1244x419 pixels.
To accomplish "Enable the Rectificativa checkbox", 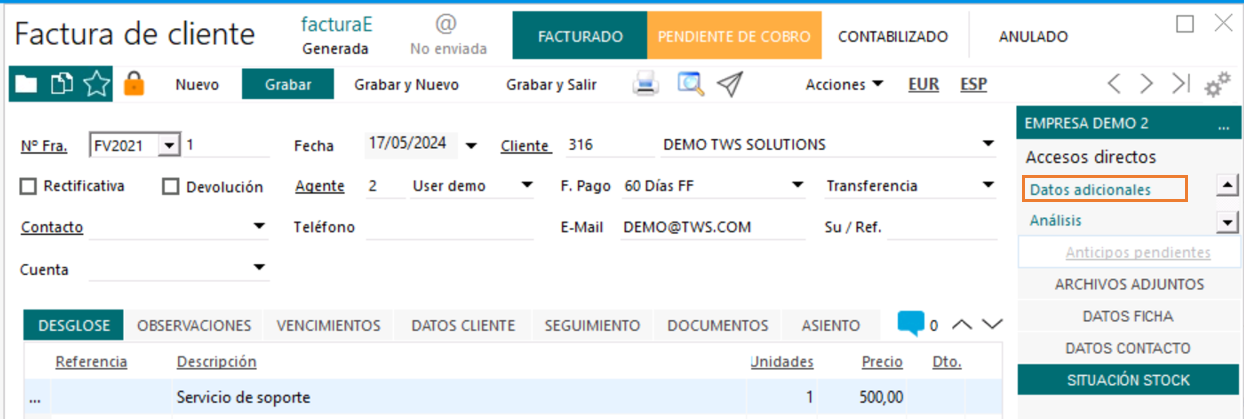I will coord(28,186).
